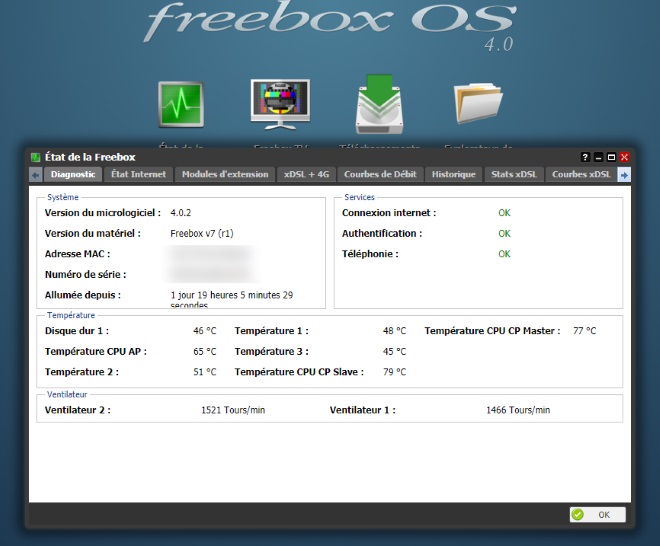This screenshot has height=546, width=660.
Task: Click the blurred serial number value
Action: [x=210, y=274]
